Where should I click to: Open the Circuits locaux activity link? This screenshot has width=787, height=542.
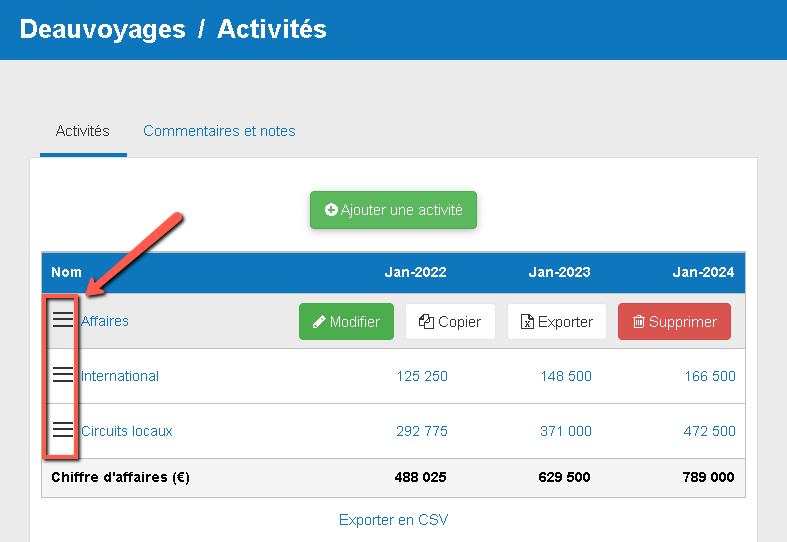pos(127,431)
